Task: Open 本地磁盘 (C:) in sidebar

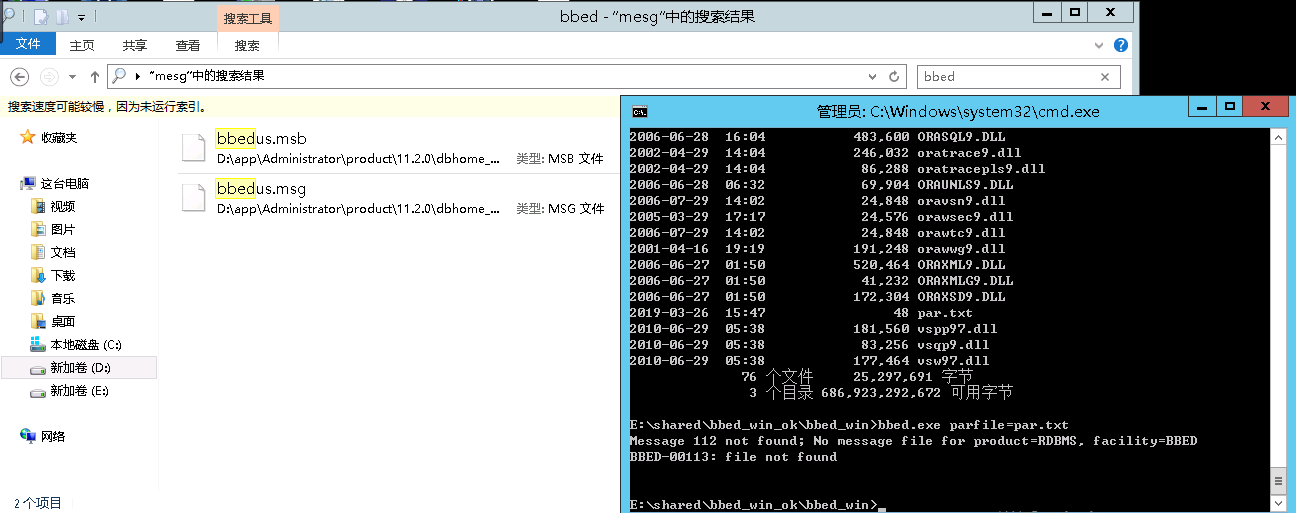Action: (85, 345)
